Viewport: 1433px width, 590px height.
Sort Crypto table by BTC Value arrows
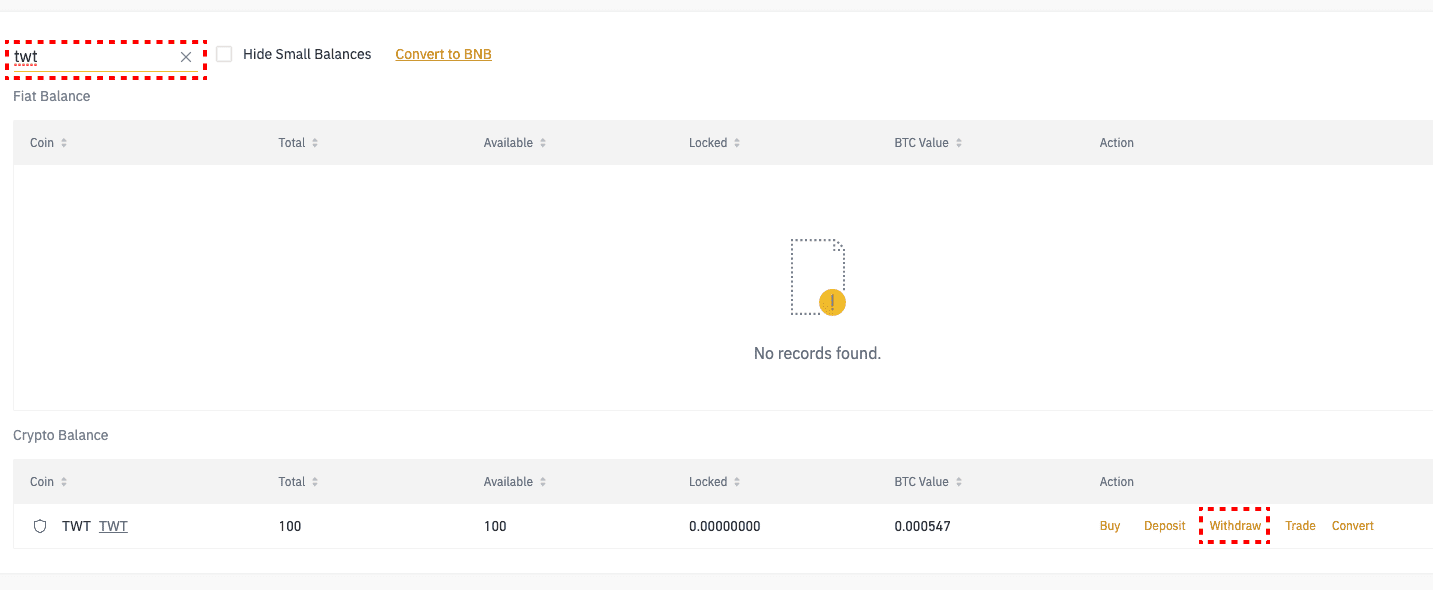pyautogui.click(x=958, y=482)
